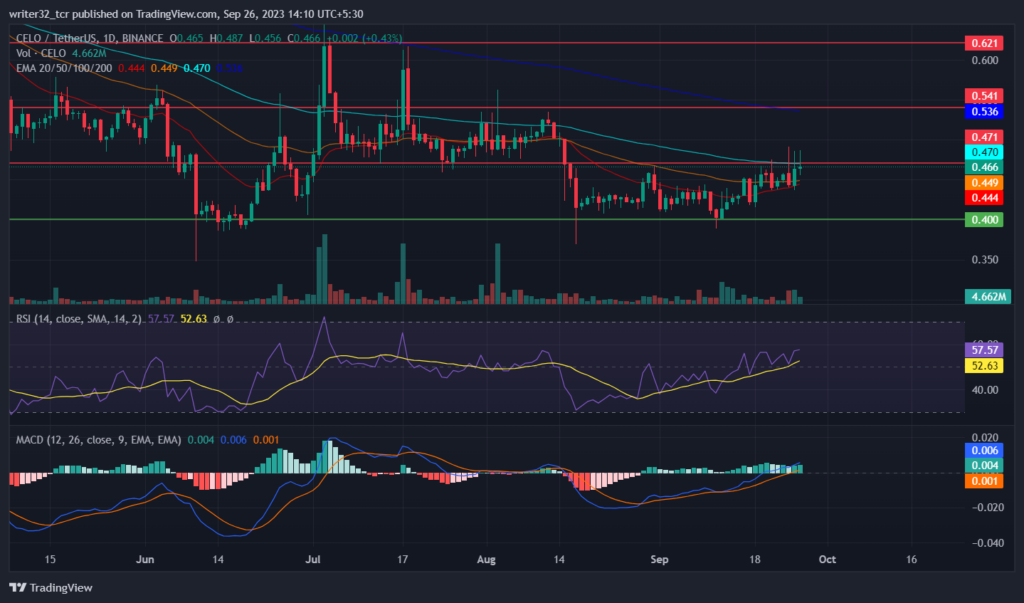1024x603 pixels.
Task: Click the -0.040 MACD scale value
Action: [987, 542]
